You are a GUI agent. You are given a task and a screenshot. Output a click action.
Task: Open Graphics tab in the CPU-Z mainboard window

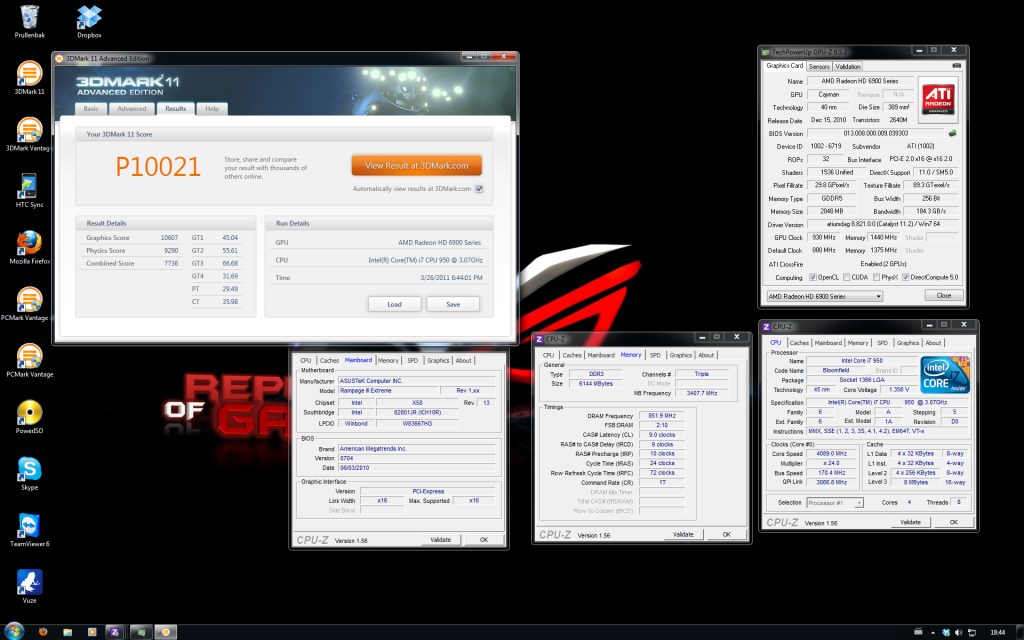pos(438,360)
